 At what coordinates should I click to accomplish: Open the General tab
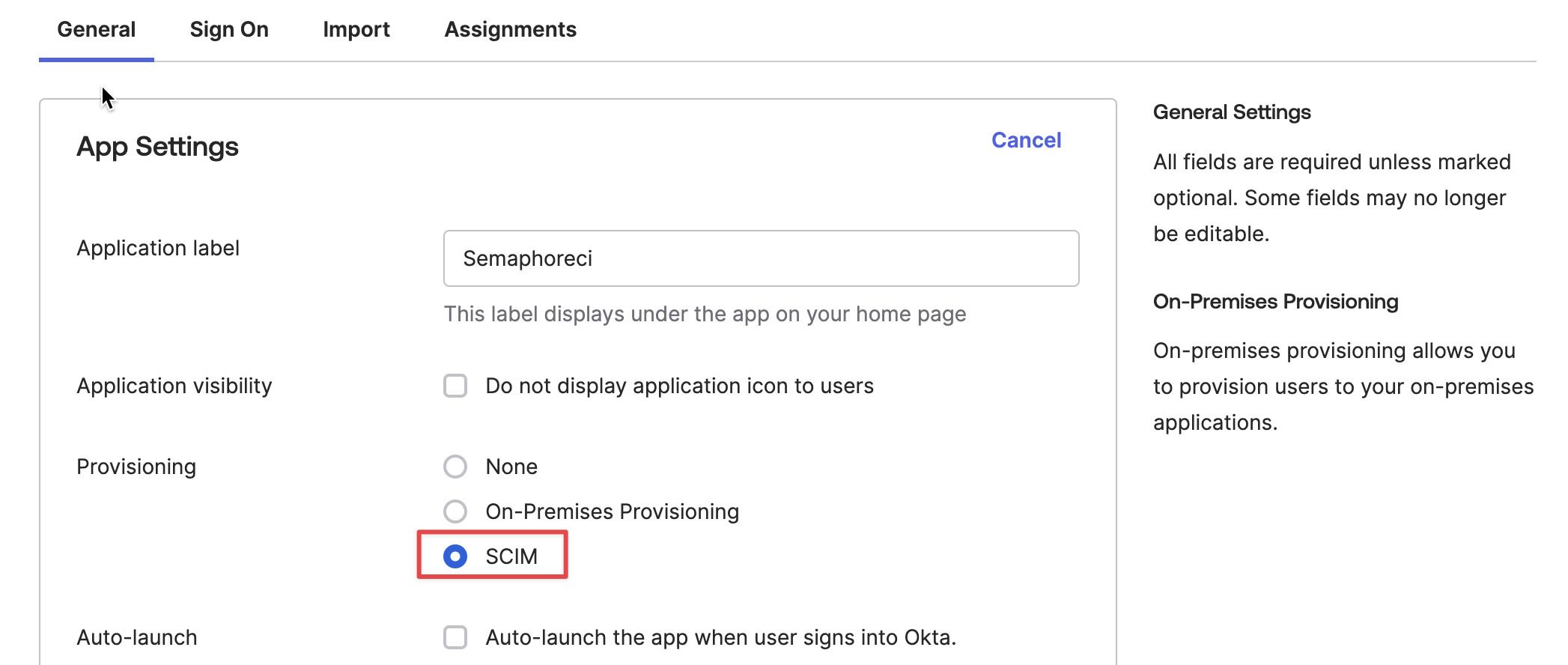tap(96, 30)
